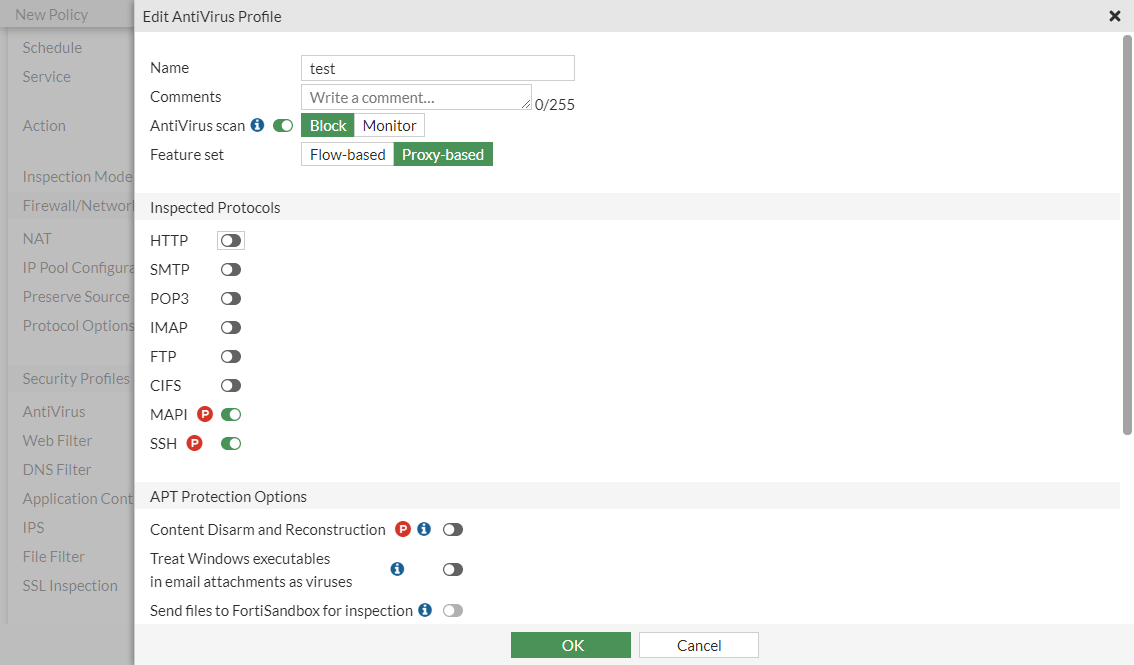Open the FortiSandbox inspection info icon

coord(425,610)
